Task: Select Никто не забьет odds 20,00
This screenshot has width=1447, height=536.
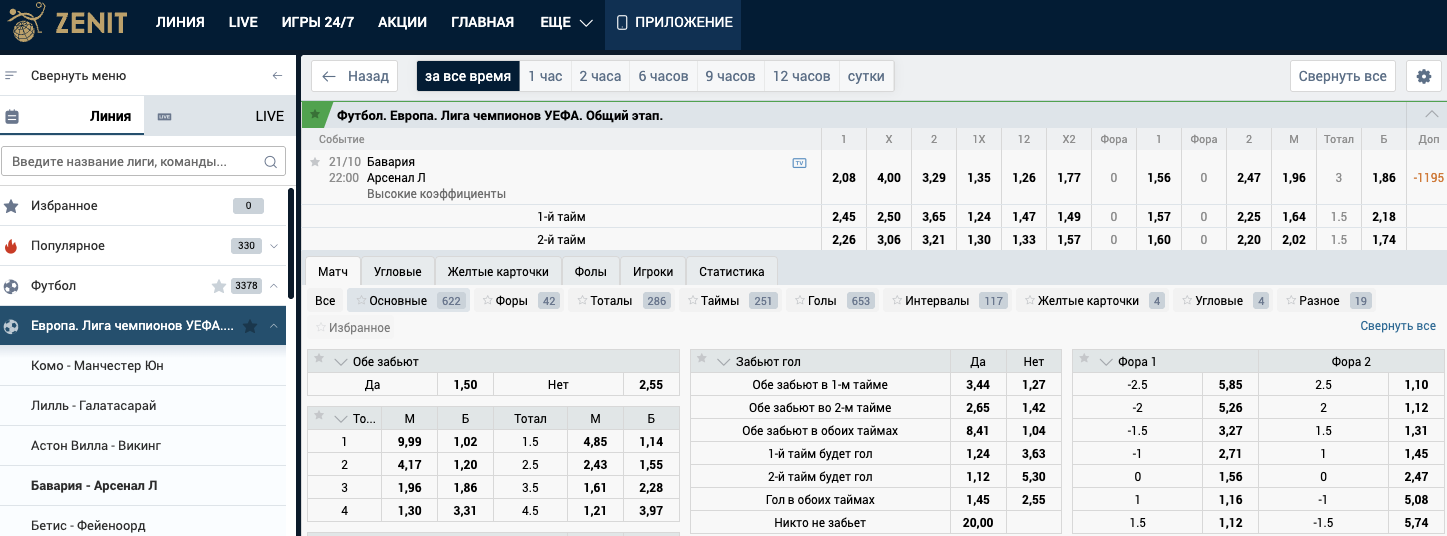Action: 978,523
